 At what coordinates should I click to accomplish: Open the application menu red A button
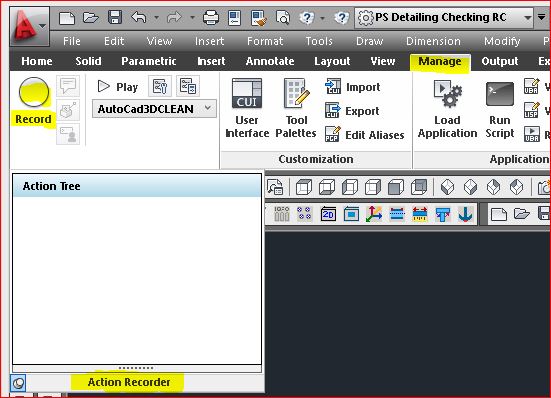30,27
